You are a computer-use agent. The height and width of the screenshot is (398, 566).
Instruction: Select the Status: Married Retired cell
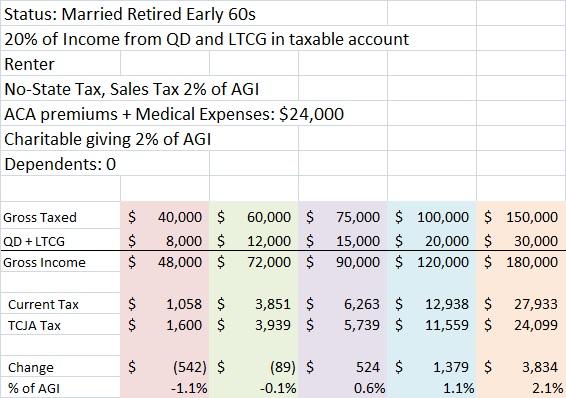[x=130, y=14]
